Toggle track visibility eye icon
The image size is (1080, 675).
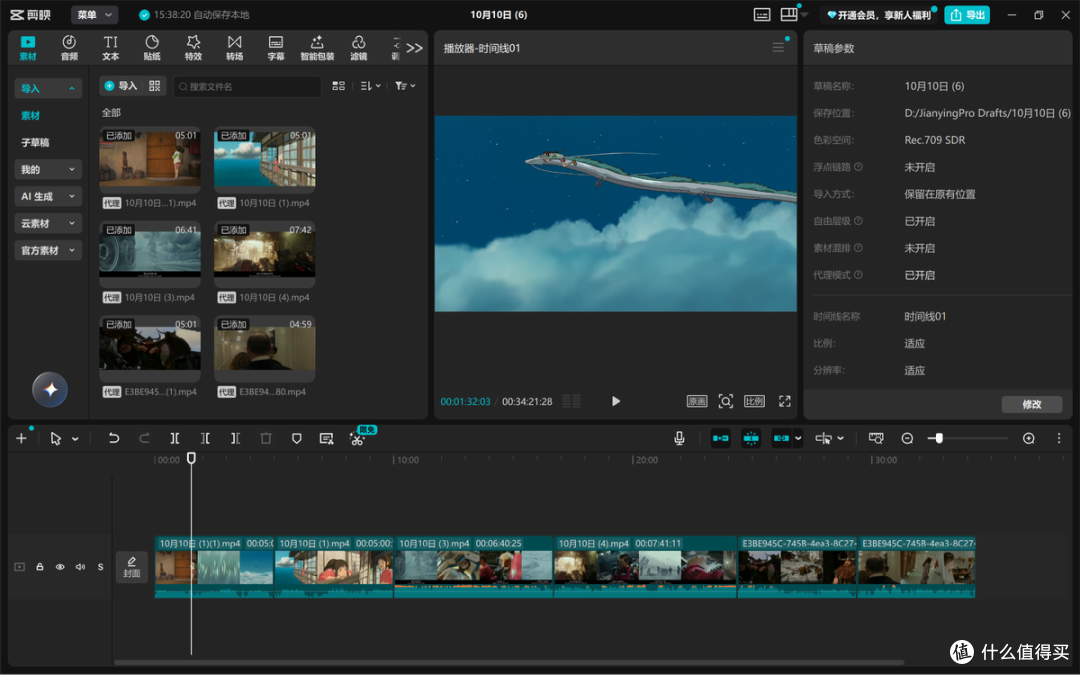(60, 567)
